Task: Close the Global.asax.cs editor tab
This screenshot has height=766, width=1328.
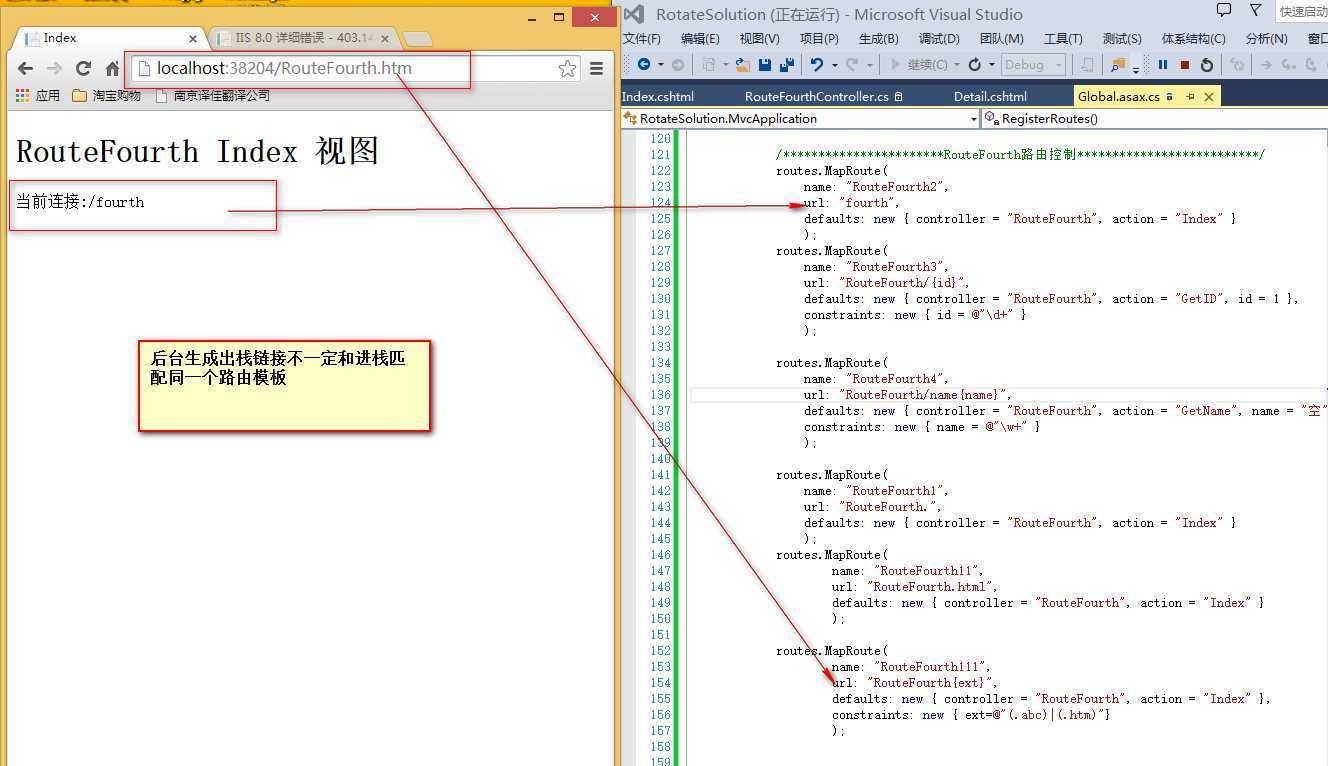Action: pos(1208,97)
